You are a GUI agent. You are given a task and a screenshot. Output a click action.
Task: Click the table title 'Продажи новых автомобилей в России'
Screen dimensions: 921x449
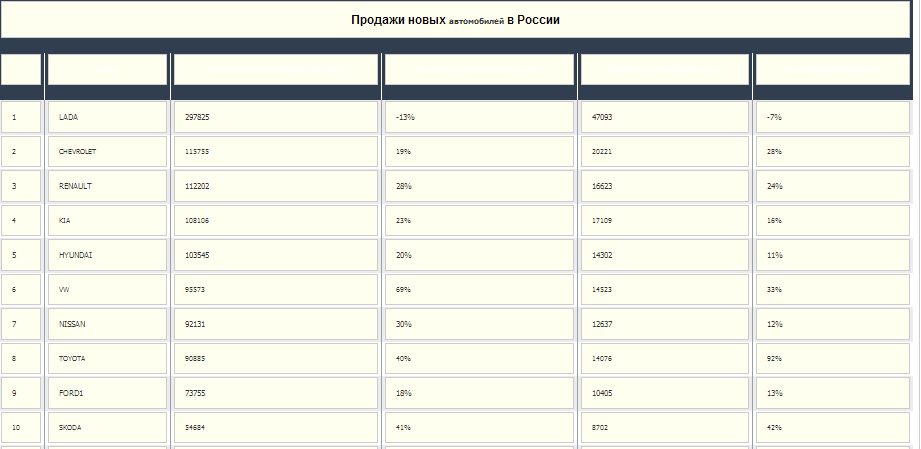(x=455, y=20)
